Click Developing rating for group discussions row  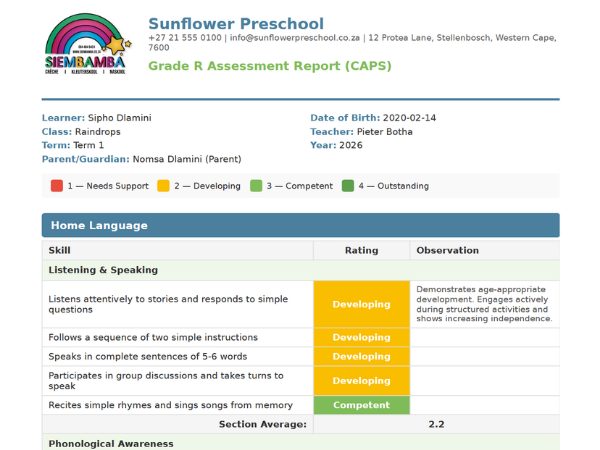click(362, 381)
